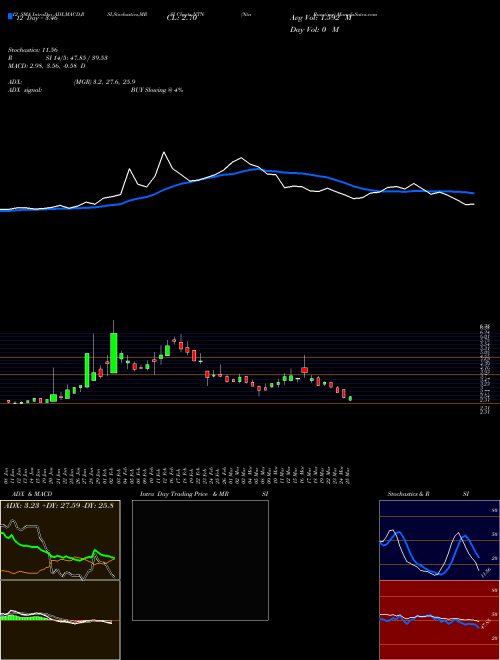Click the peak of the white price line
The image size is (500, 660).
(x=164, y=152)
